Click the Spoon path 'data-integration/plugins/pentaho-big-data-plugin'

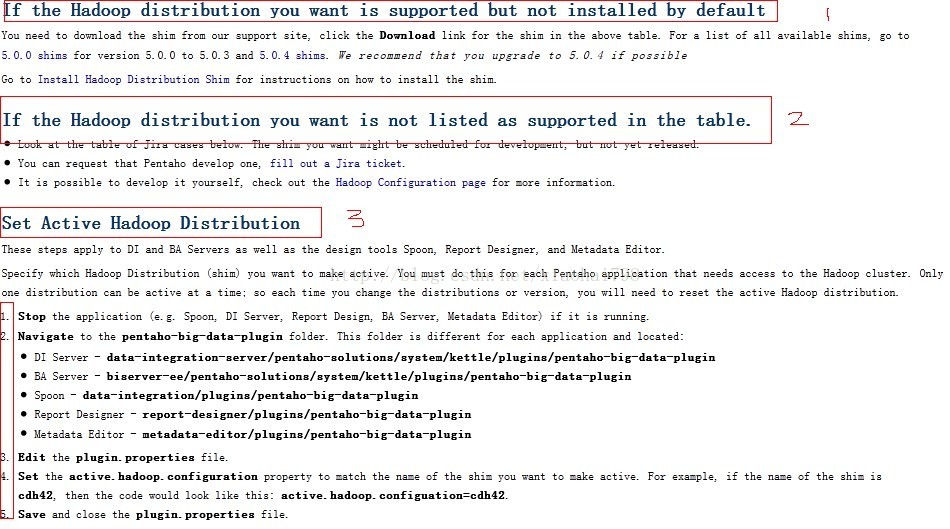250,396
